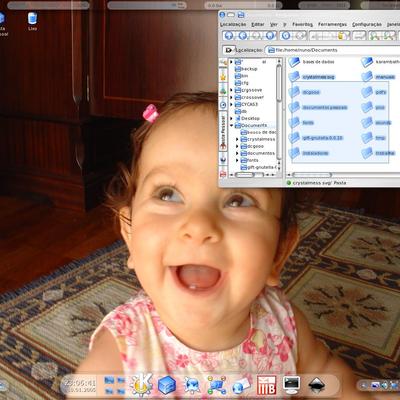Image resolution: width=400 pixels, height=400 pixels.
Task: Click the KDE K menu icon in dock
Action: click(x=141, y=385)
